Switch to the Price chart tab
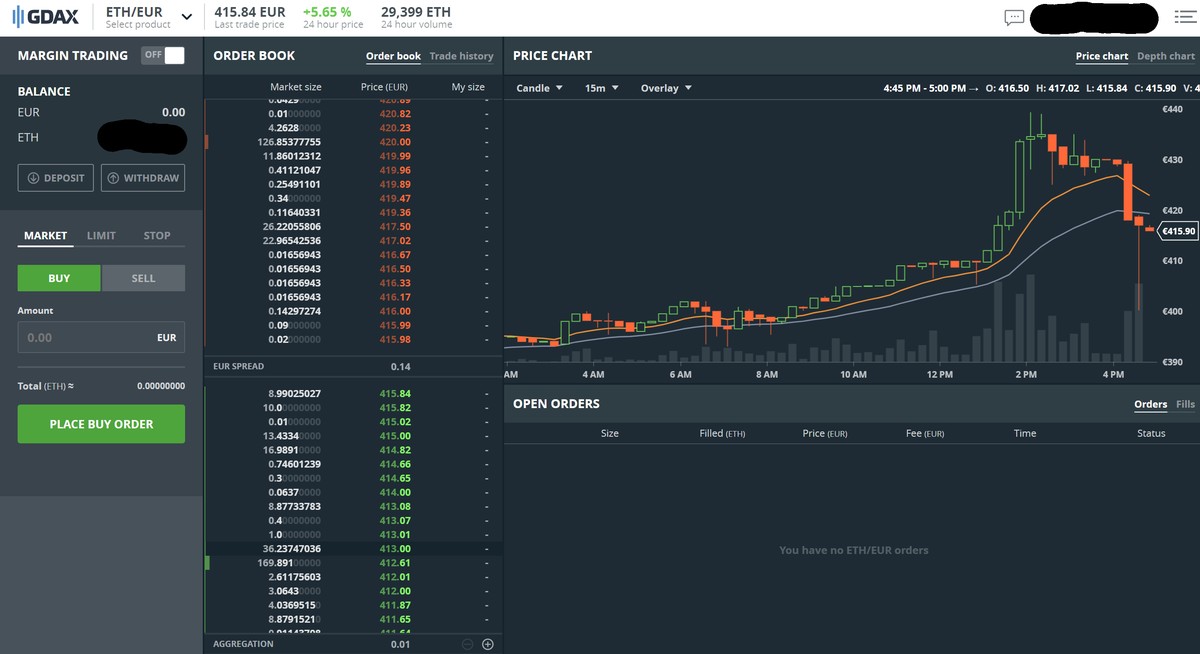Image resolution: width=1200 pixels, height=654 pixels. coord(1101,56)
